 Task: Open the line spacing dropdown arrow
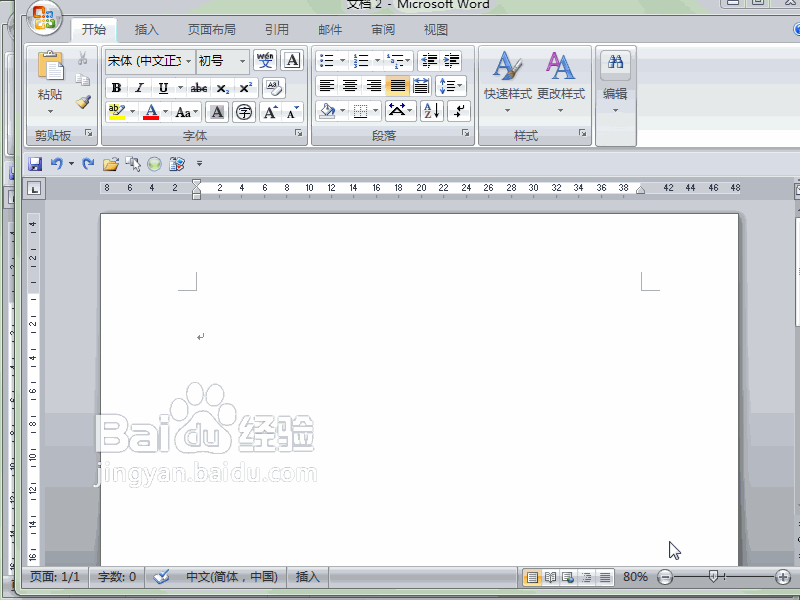(460, 85)
